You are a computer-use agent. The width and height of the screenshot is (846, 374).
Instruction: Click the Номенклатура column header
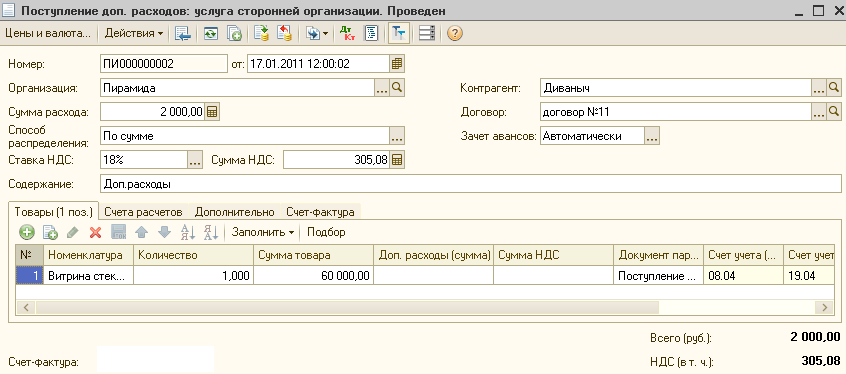coord(89,256)
